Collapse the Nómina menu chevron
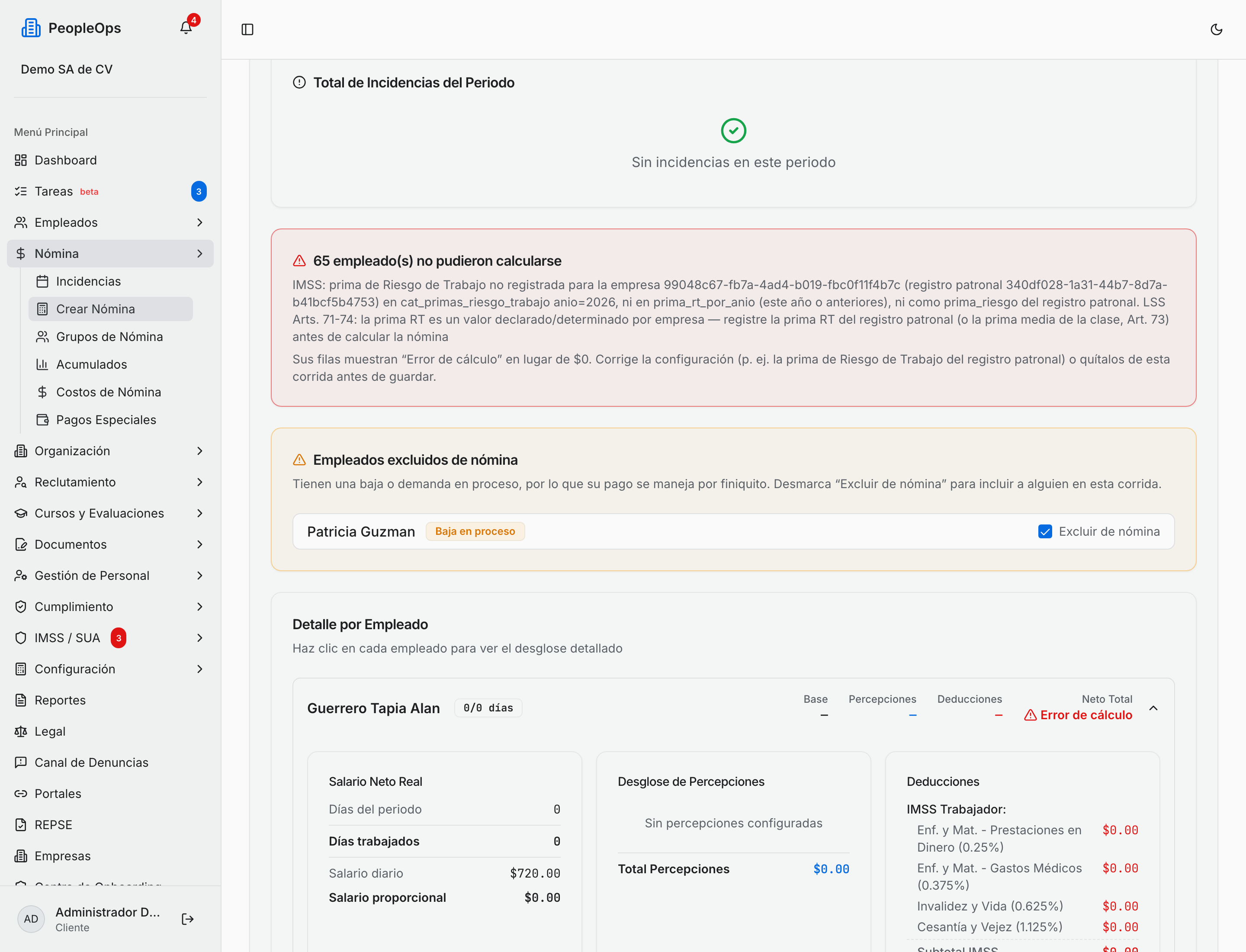Screen dimensions: 1246x952 tap(199, 254)
